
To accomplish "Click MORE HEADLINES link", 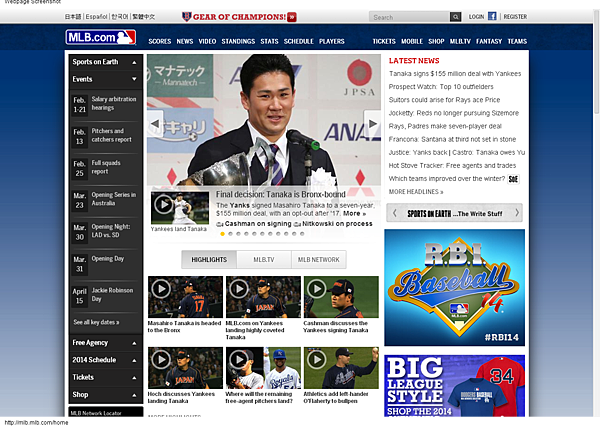I will pyautogui.click(x=416, y=192).
